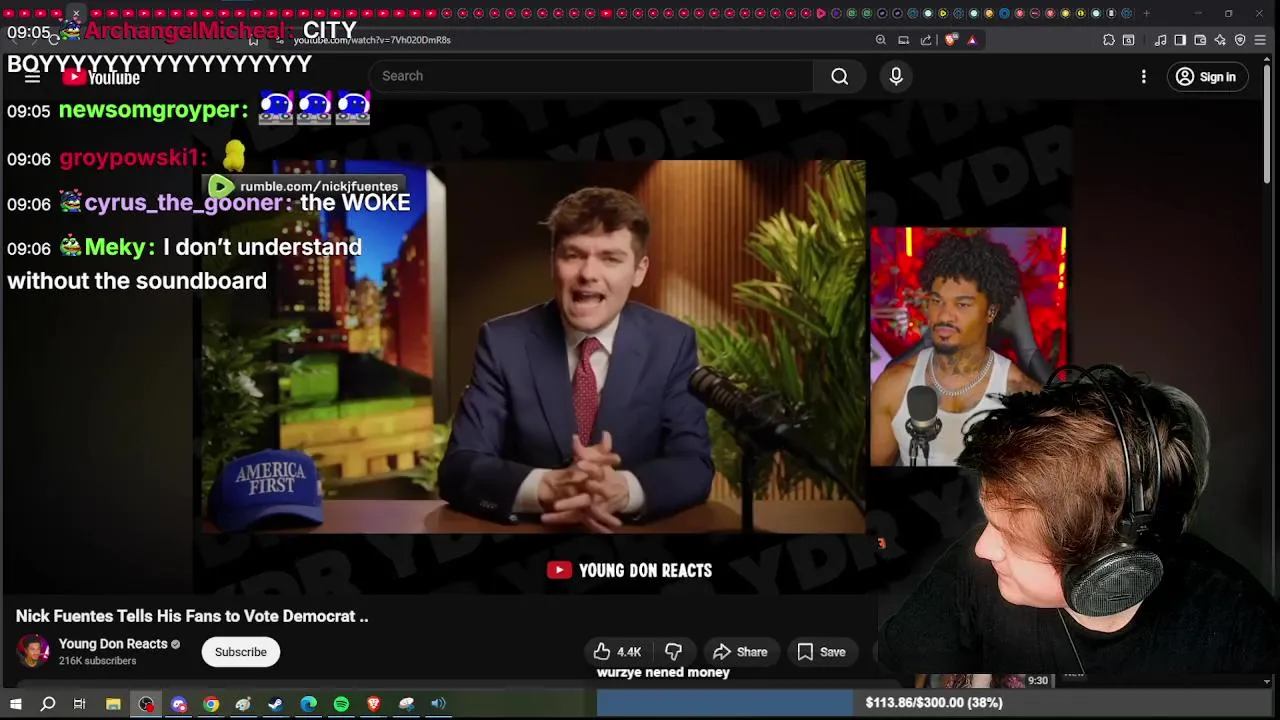Open OBS Studio from the taskbar
This screenshot has height=720, width=1280.
[147, 704]
